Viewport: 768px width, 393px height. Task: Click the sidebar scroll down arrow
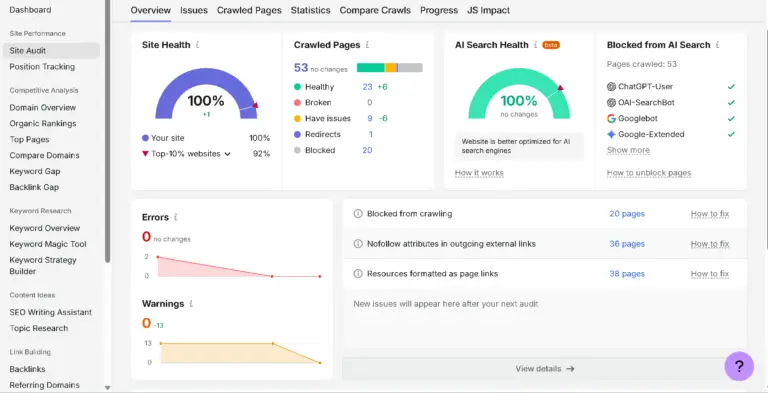click(107, 388)
